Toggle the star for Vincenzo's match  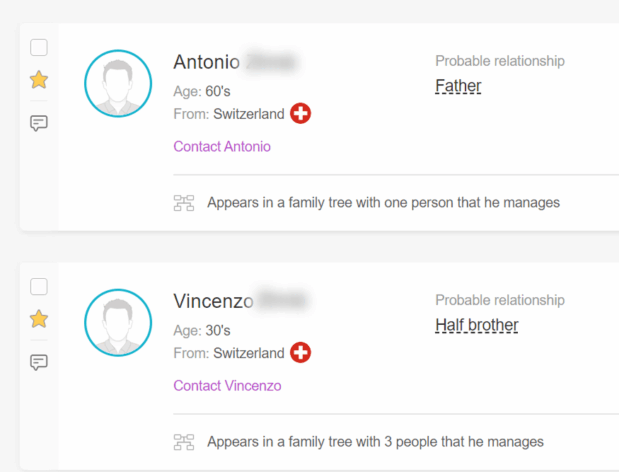pos(39,319)
